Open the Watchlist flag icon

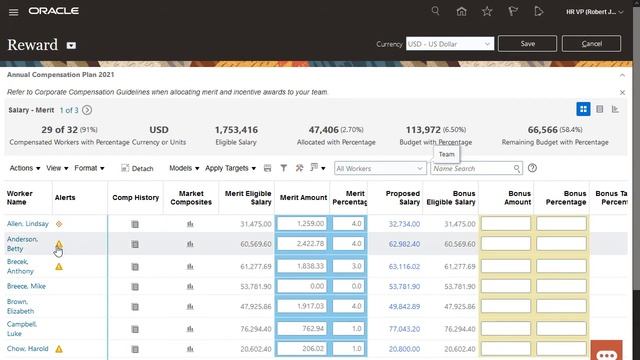click(513, 11)
